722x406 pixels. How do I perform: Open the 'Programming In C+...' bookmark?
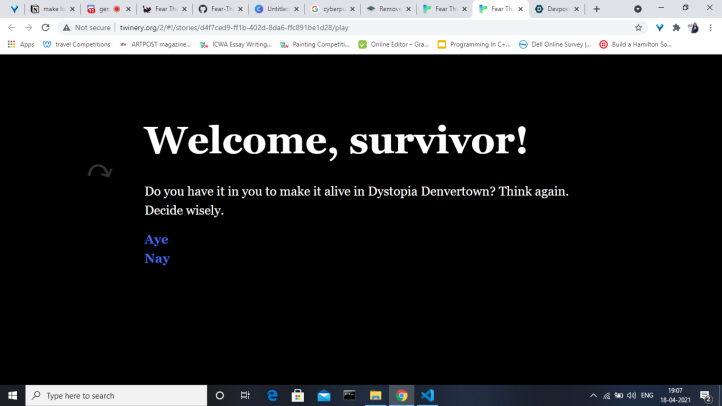474,44
